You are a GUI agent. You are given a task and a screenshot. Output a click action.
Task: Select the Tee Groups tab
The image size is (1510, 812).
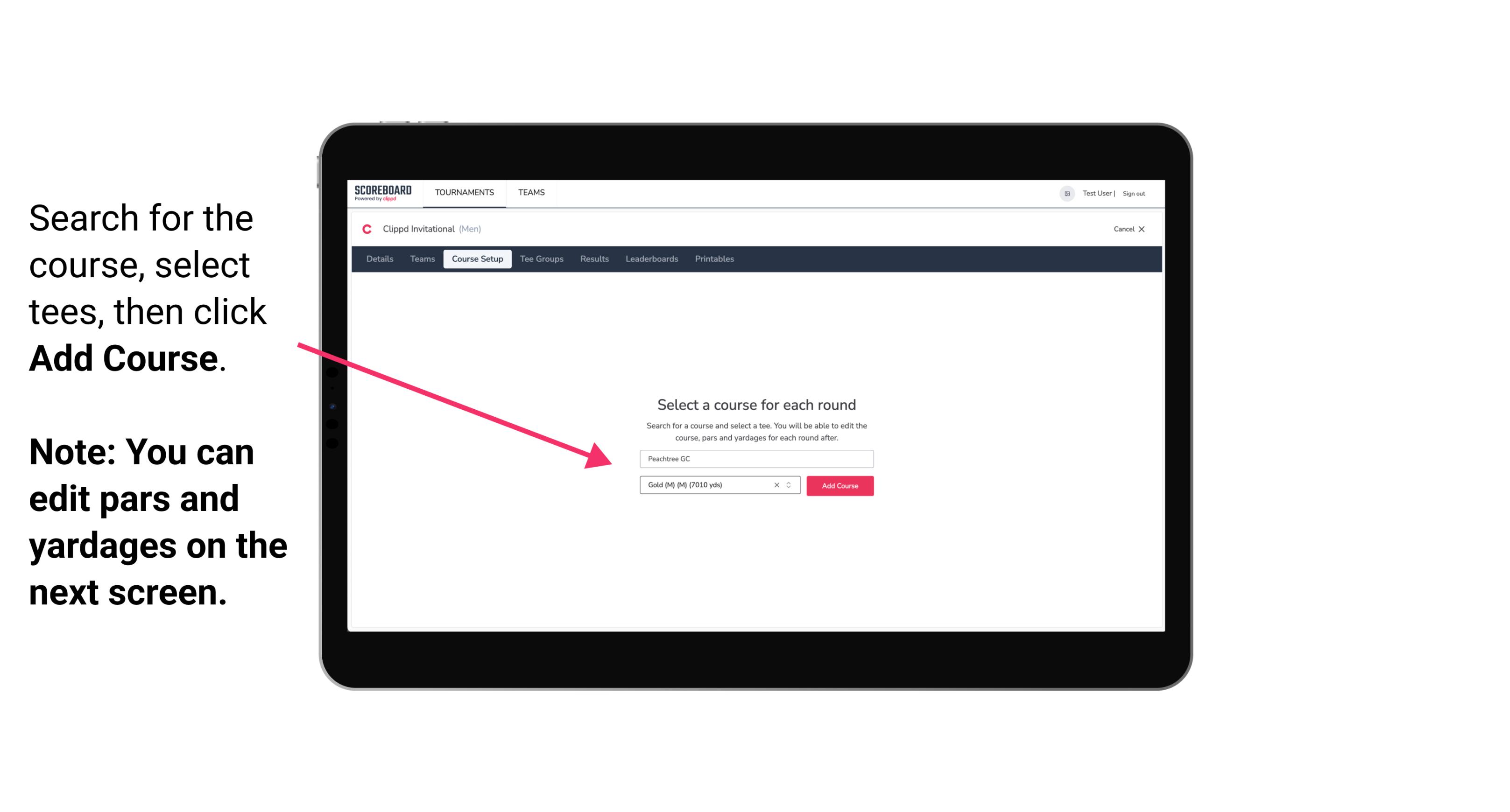pos(541,259)
